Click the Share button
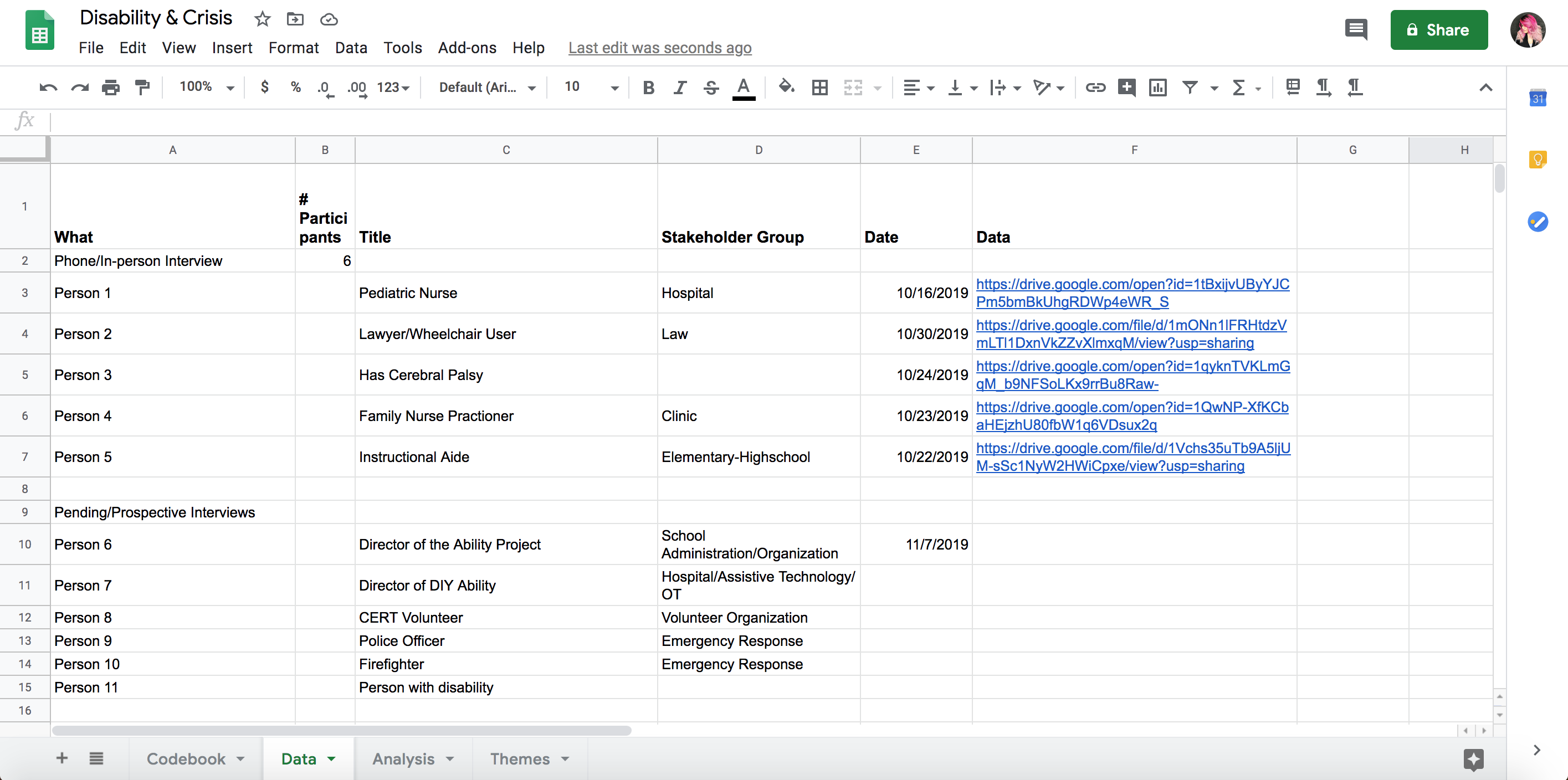The height and width of the screenshot is (780, 1568). (x=1439, y=29)
